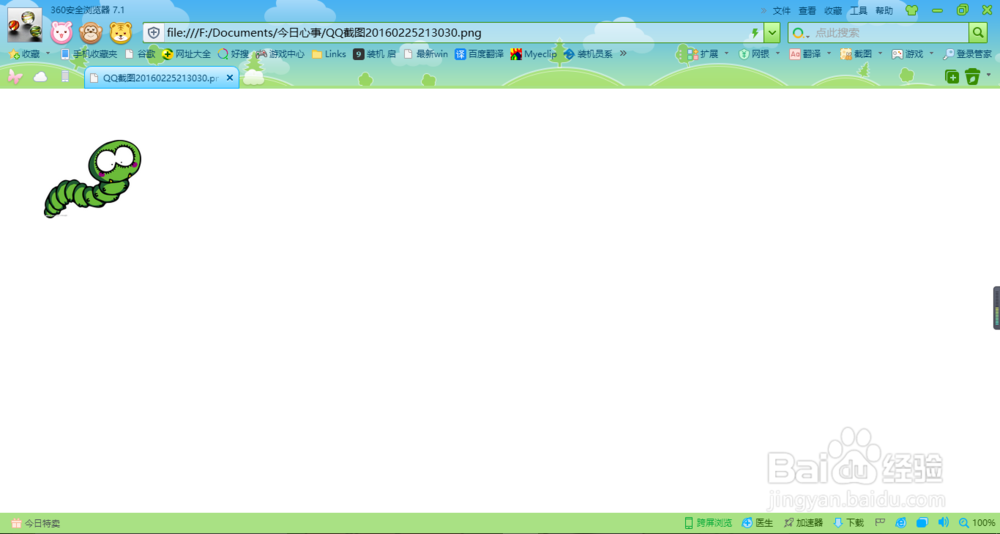
Task: Open the 文件 menu
Action: click(x=781, y=11)
